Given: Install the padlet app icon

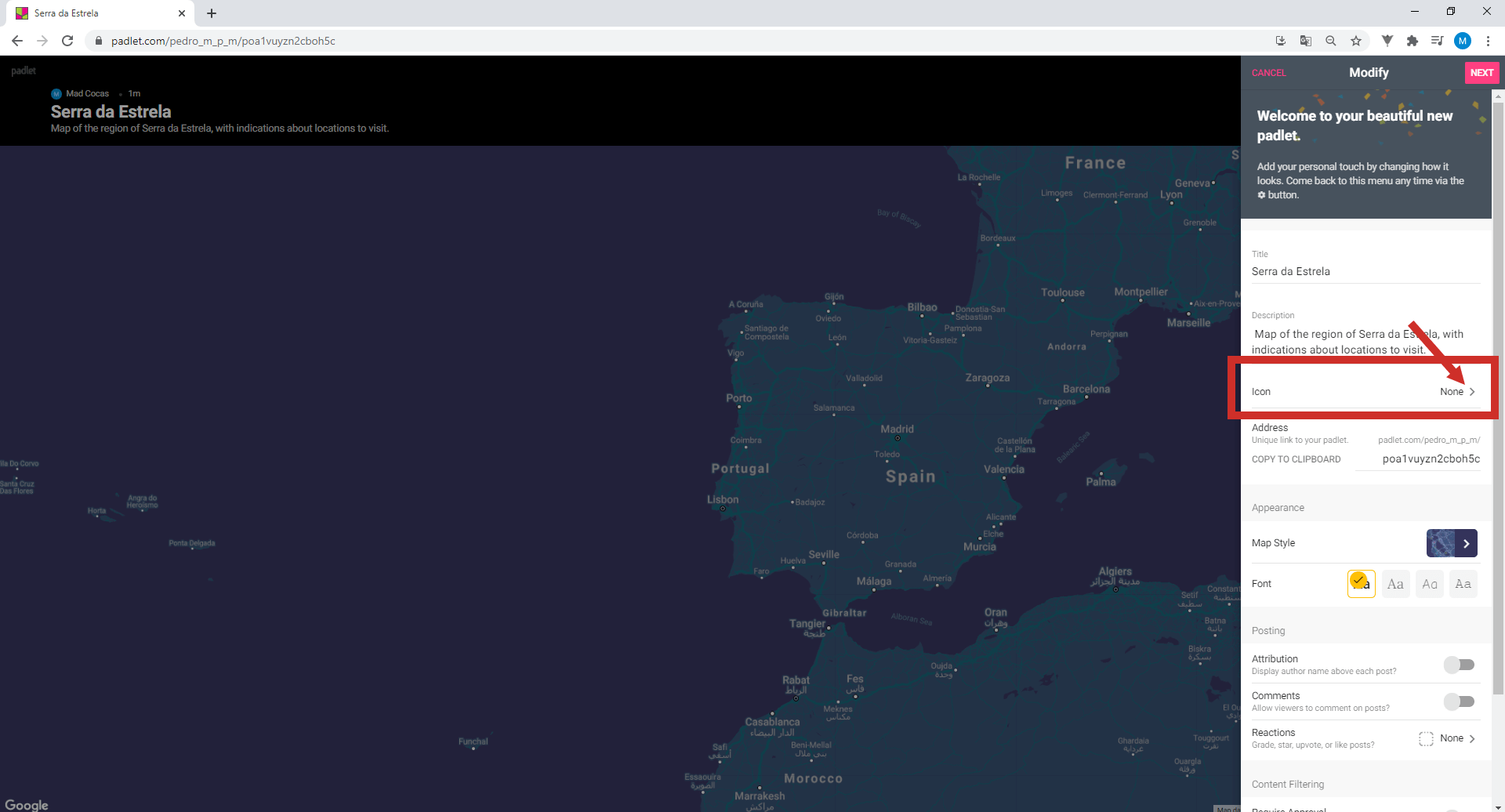Looking at the screenshot, I should point(1281,41).
